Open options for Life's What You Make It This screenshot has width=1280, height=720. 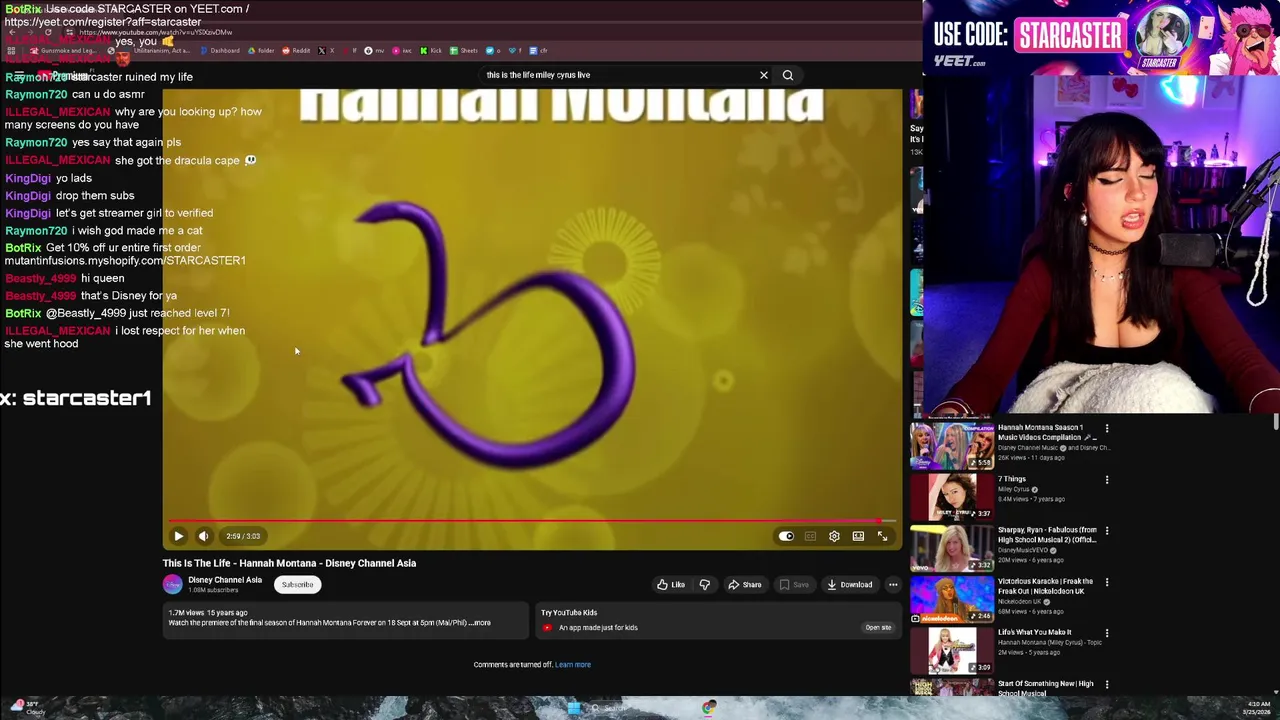[1107, 633]
